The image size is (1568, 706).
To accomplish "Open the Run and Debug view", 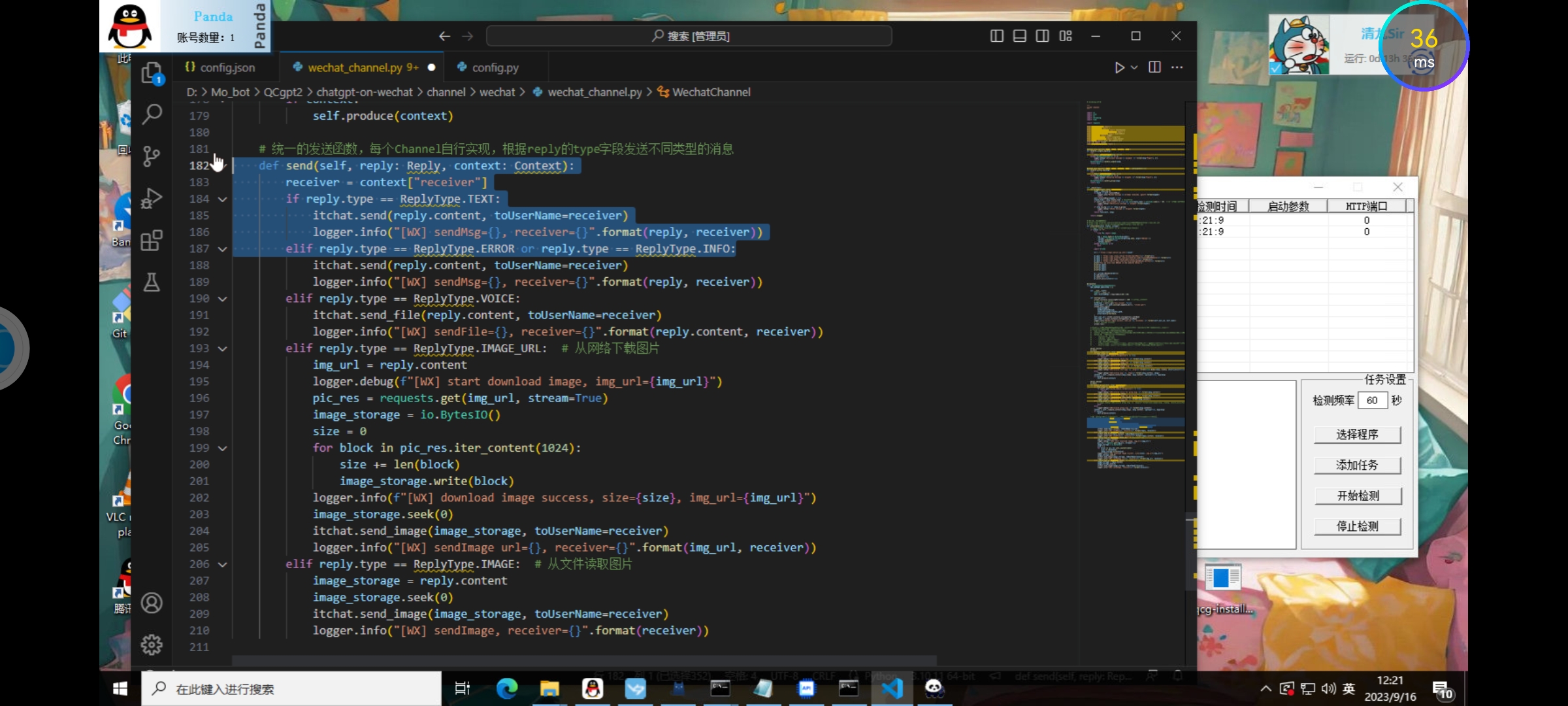I will click(152, 198).
